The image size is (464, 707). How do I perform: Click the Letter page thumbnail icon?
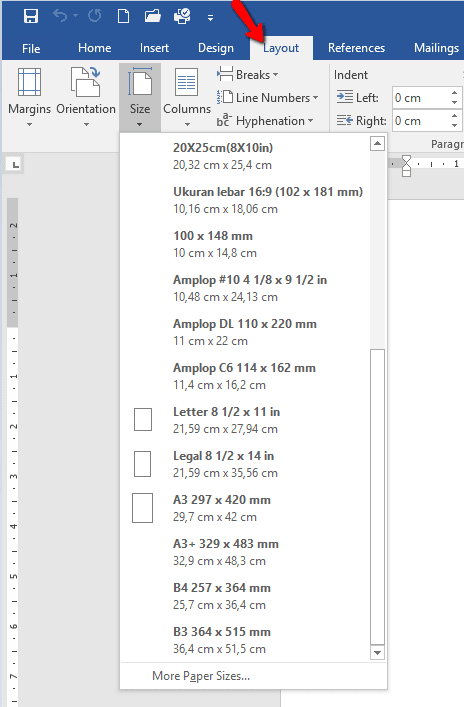click(143, 419)
